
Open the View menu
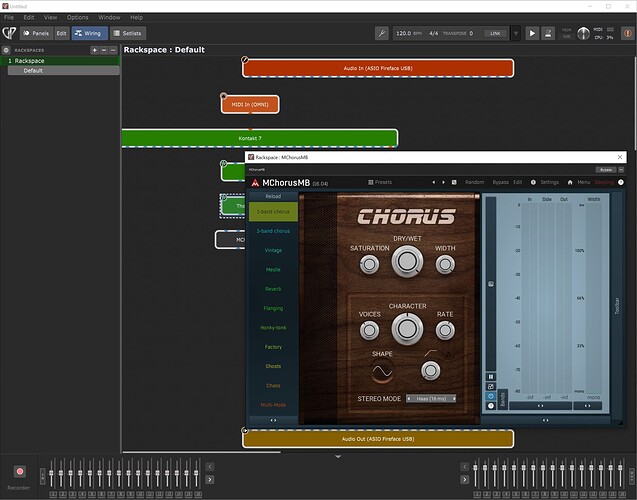pyautogui.click(x=50, y=17)
